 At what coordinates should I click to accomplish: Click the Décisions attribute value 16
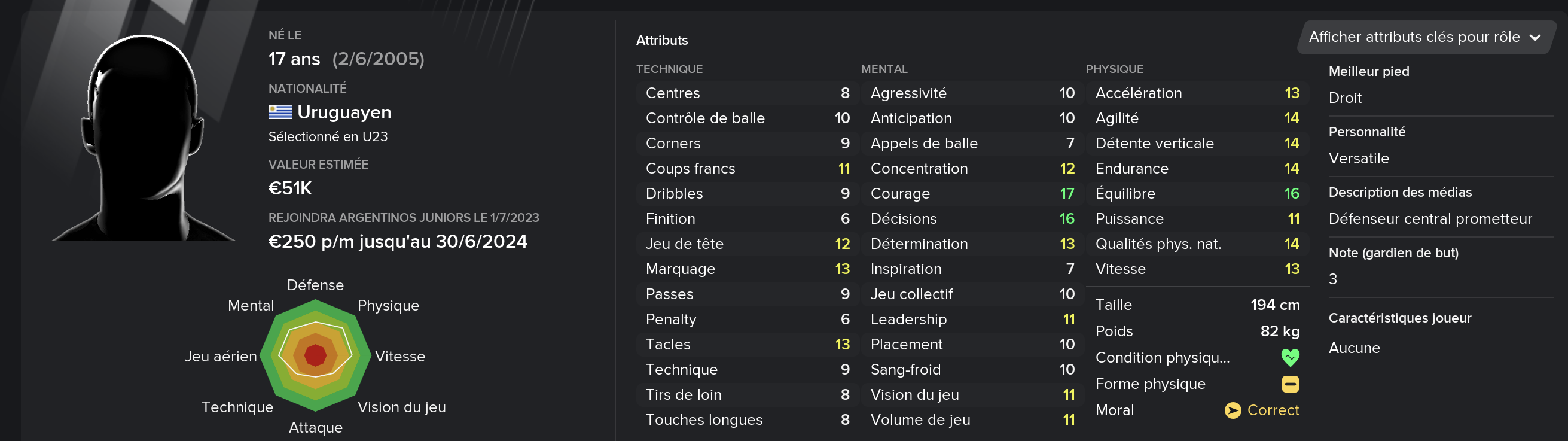click(x=1066, y=218)
